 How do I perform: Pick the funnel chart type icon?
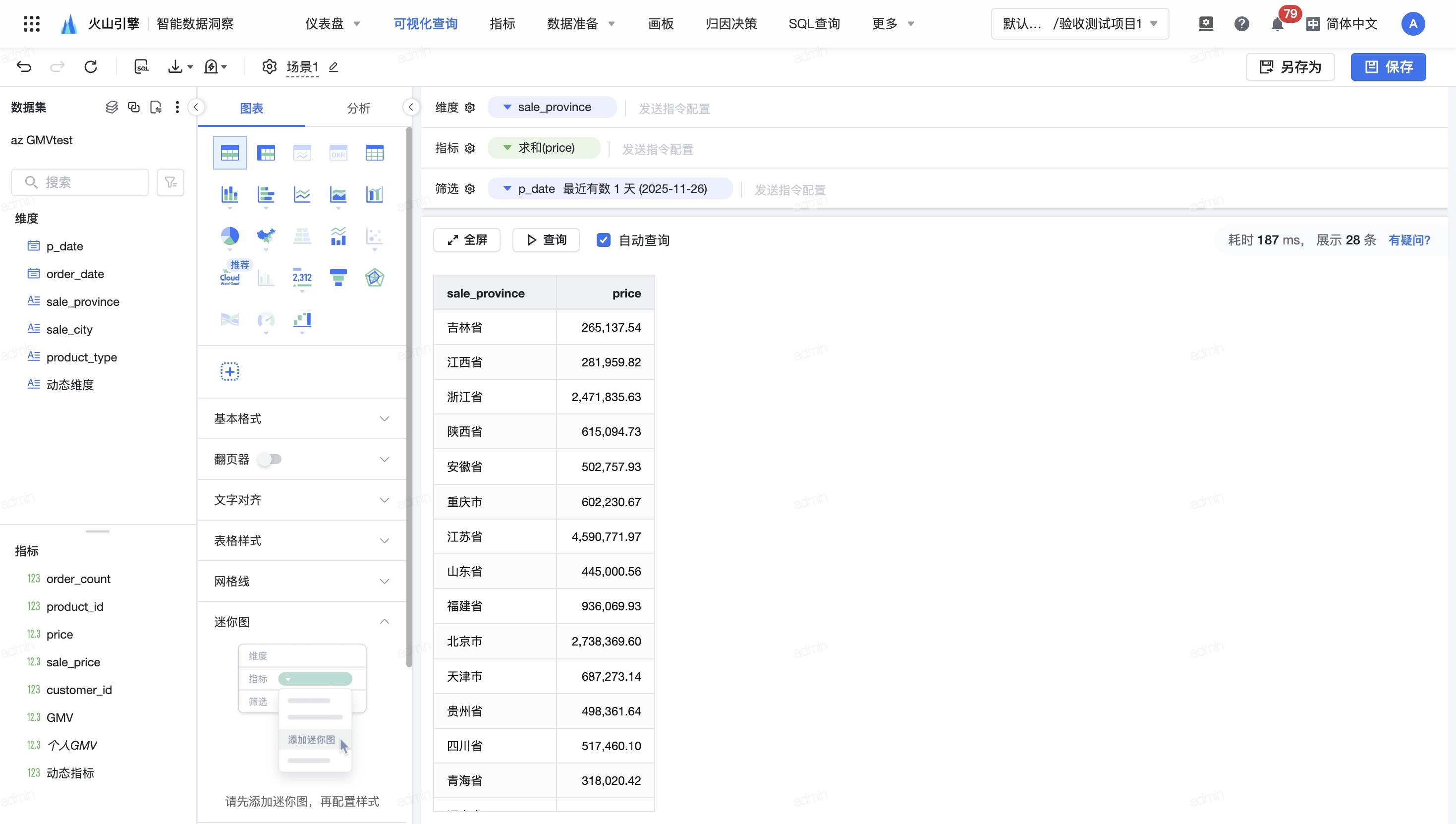pos(338,277)
